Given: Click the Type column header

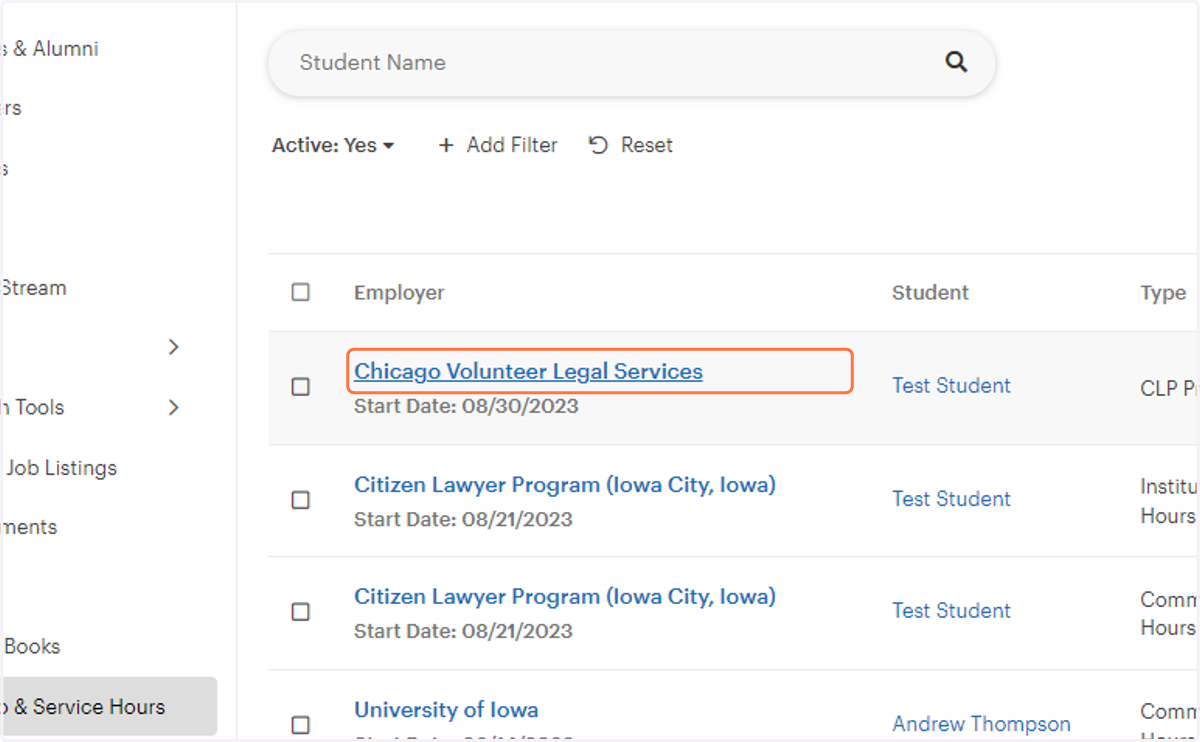Looking at the screenshot, I should click(x=1163, y=293).
